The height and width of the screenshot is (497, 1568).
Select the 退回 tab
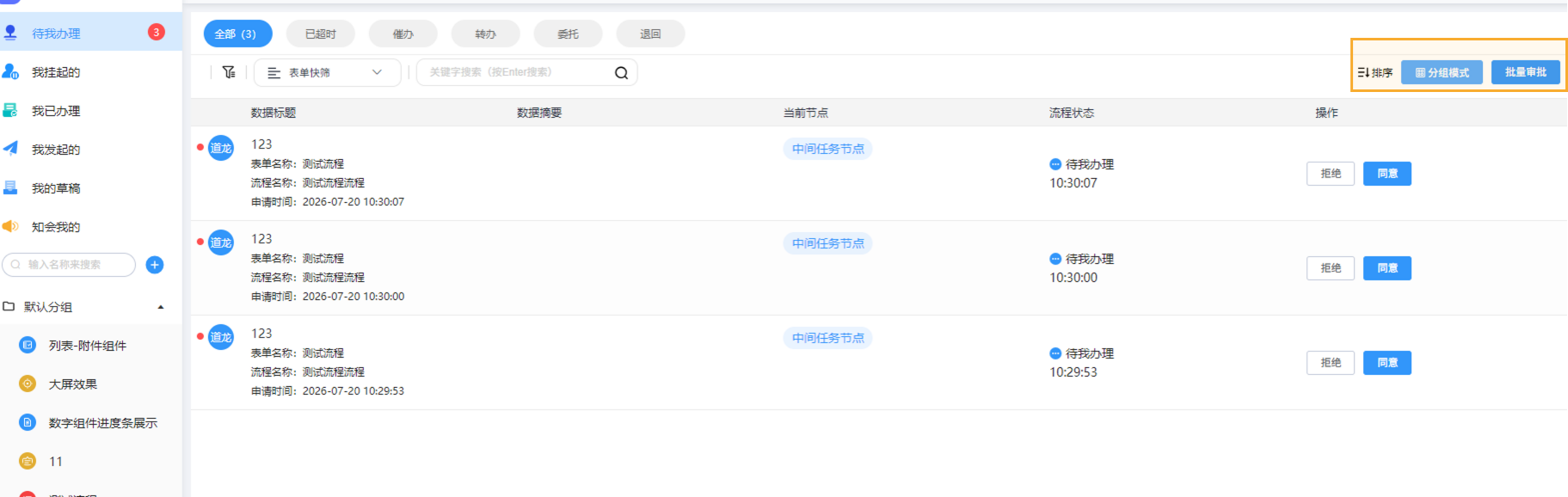tap(651, 34)
